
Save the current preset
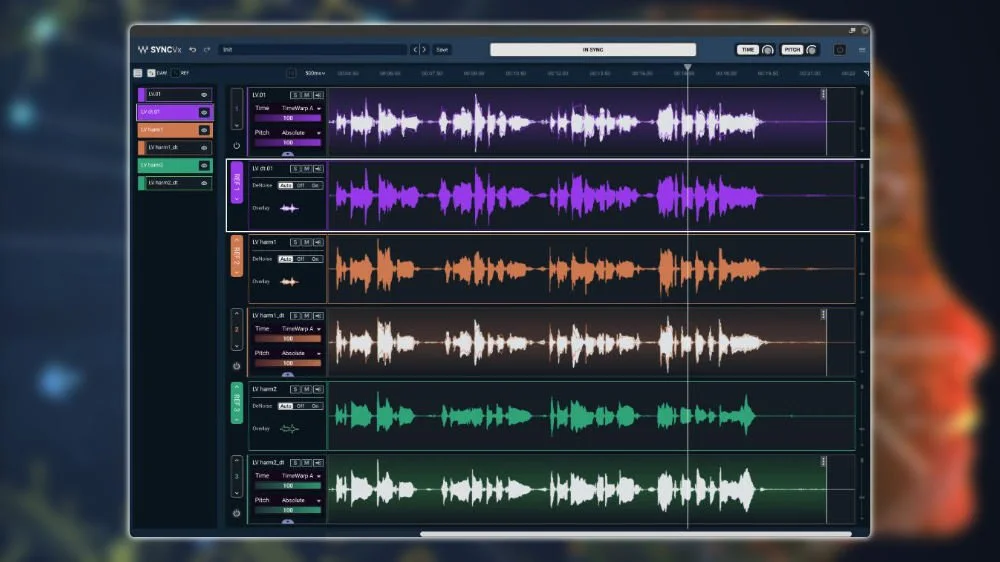(x=442, y=50)
